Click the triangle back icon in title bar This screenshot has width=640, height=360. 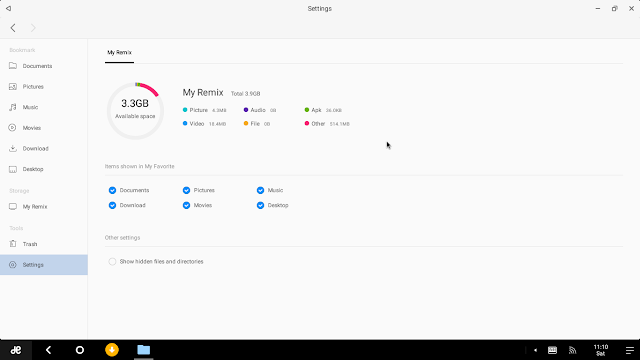coord(8,8)
